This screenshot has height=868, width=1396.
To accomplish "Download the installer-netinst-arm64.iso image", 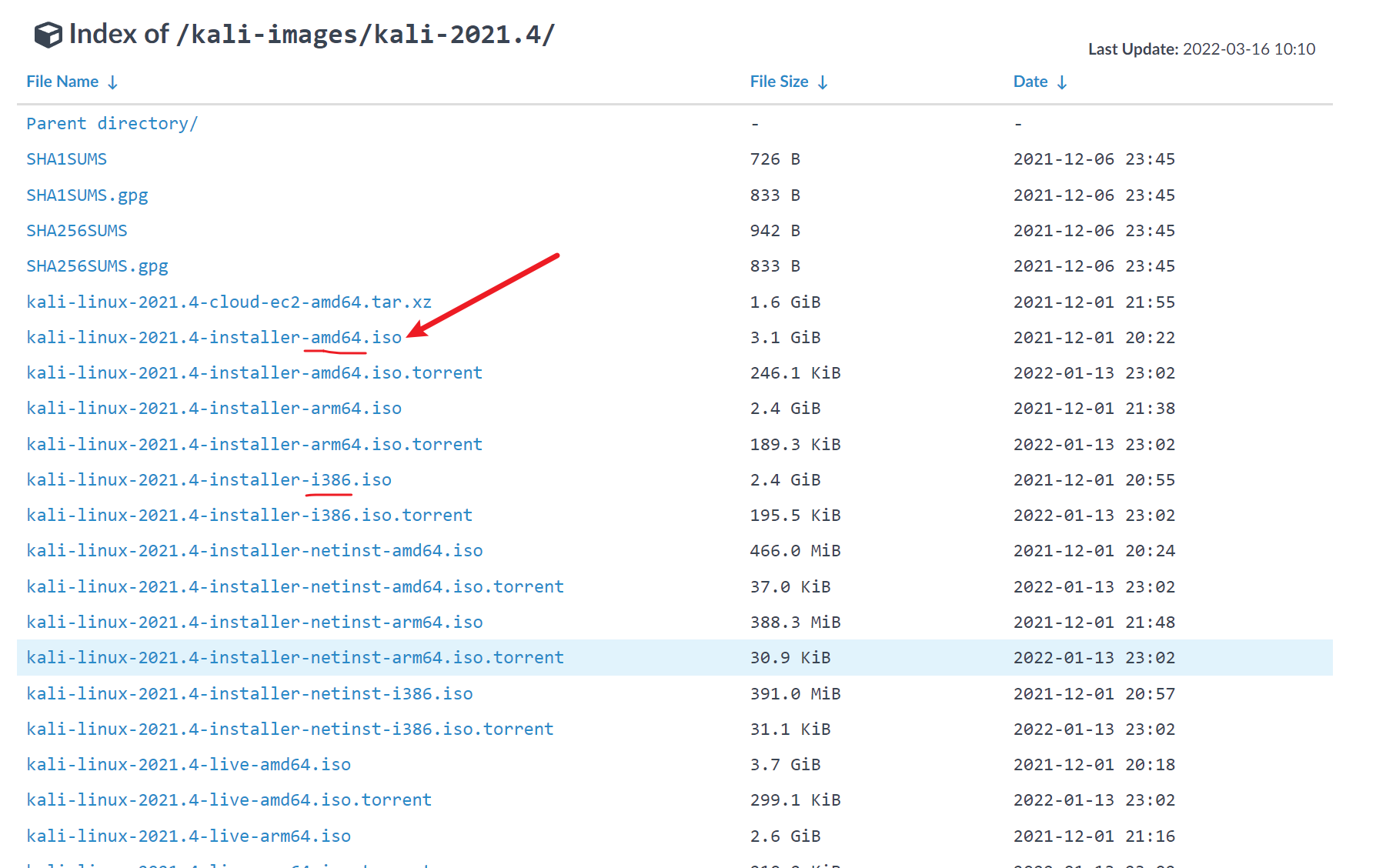I will coord(255,622).
